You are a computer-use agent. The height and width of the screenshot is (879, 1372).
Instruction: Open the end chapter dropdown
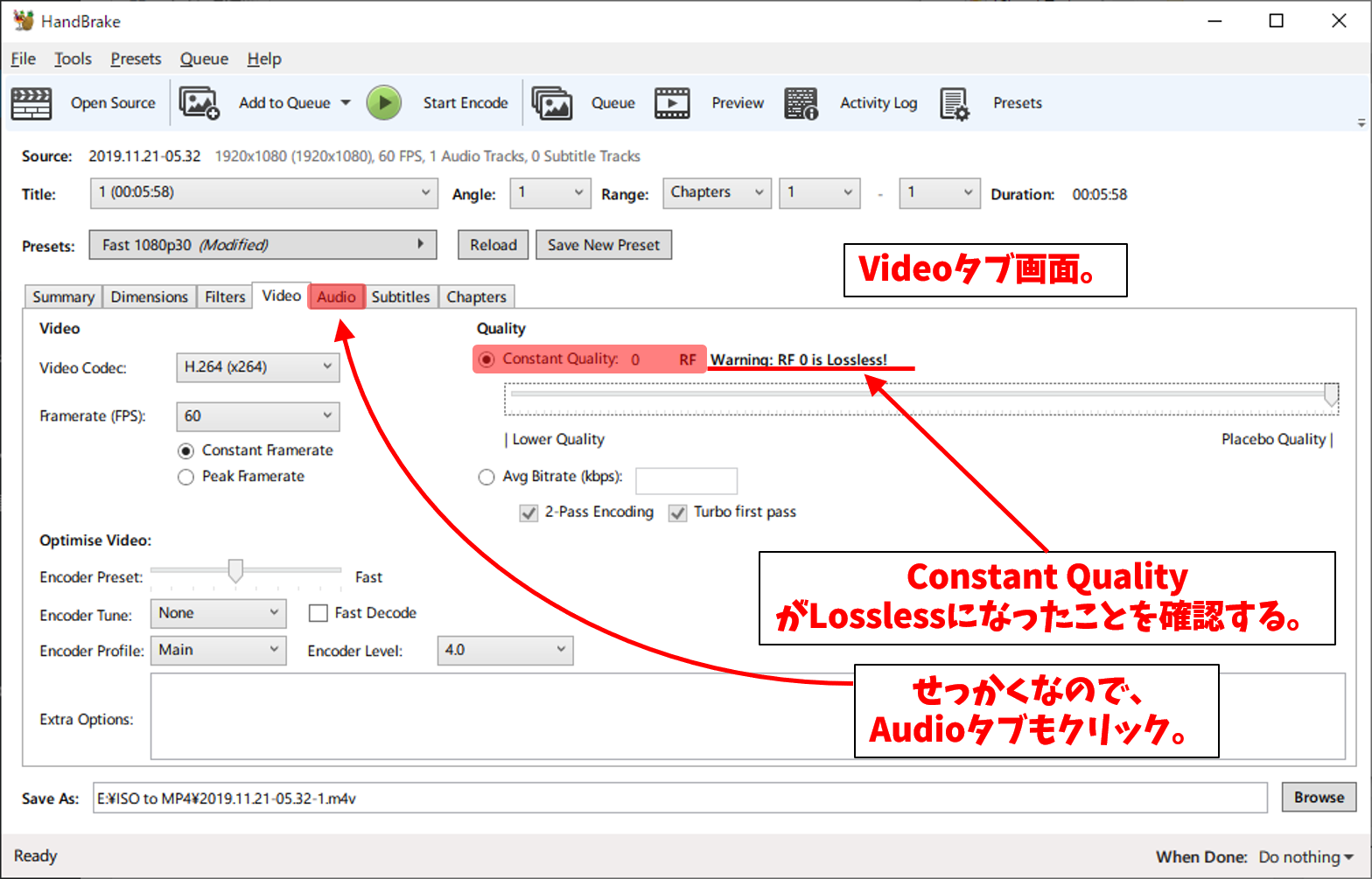[939, 193]
